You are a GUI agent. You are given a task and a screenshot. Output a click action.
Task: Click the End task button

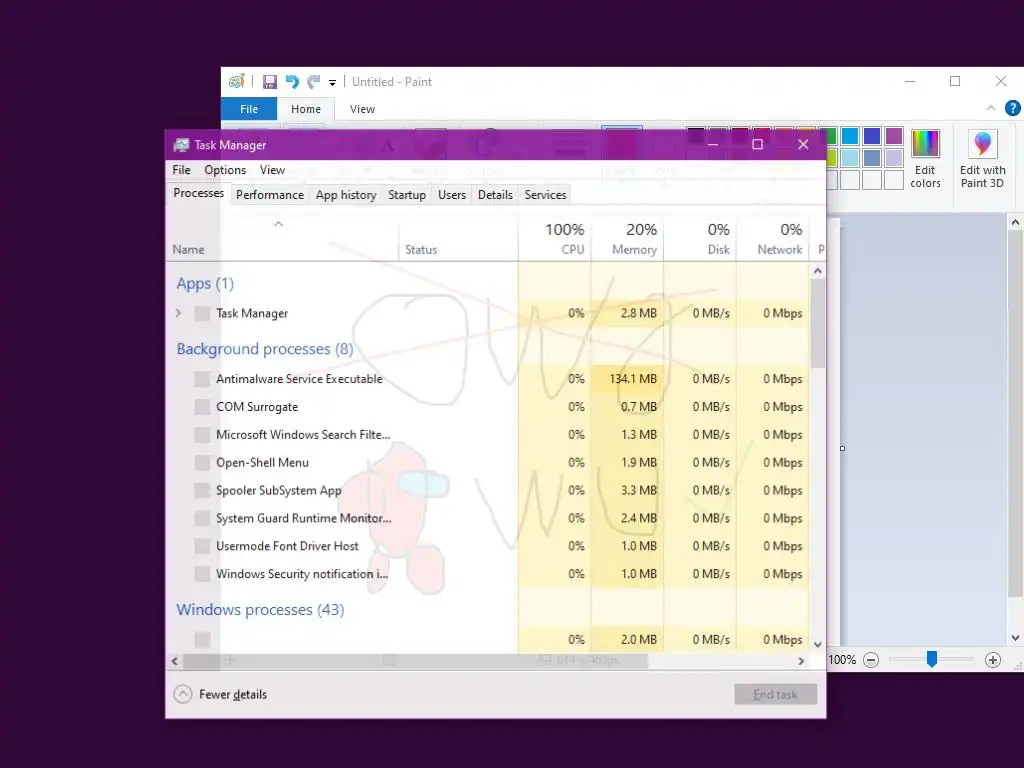click(775, 694)
